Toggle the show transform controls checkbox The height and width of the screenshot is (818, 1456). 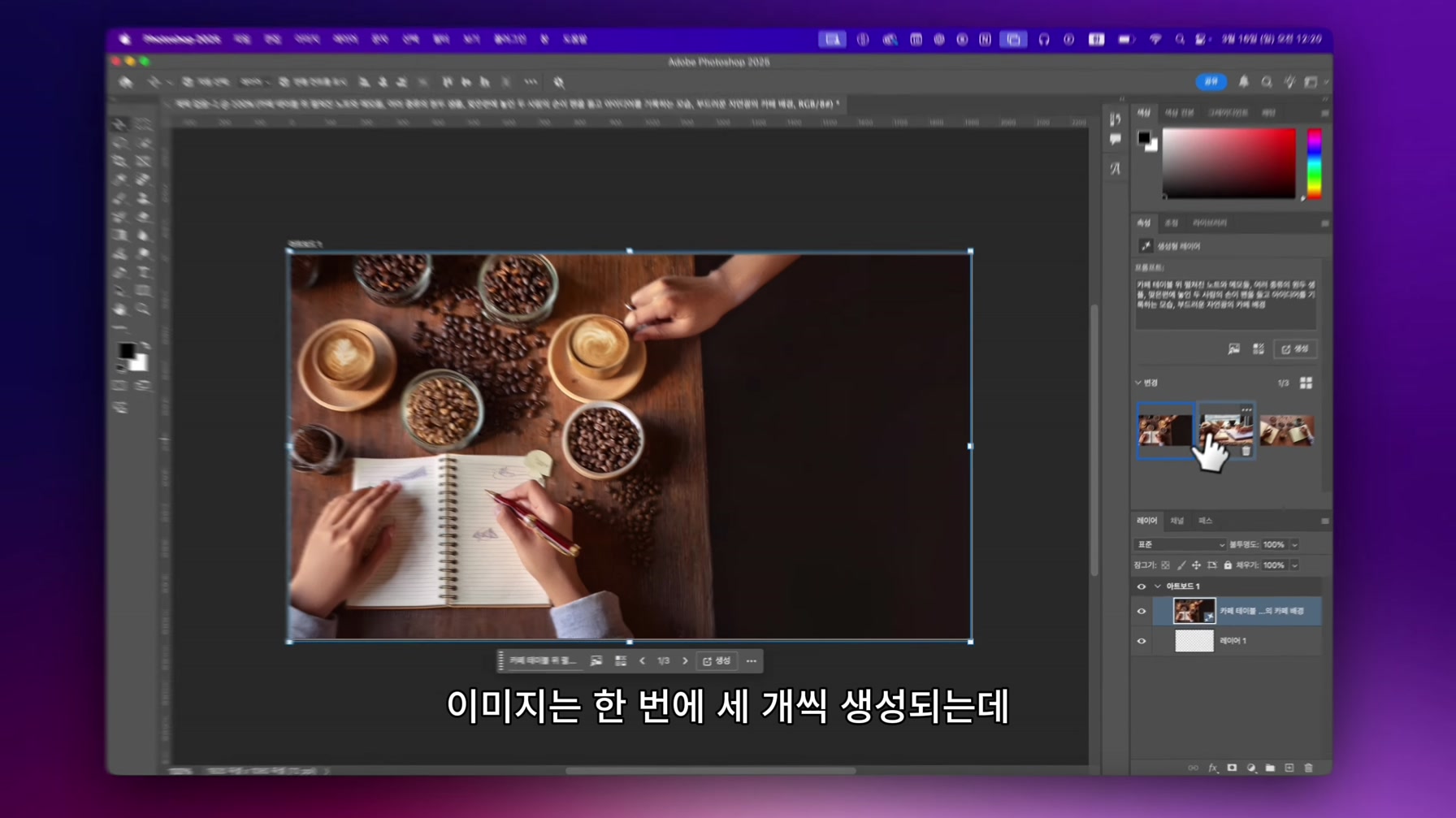click(284, 82)
